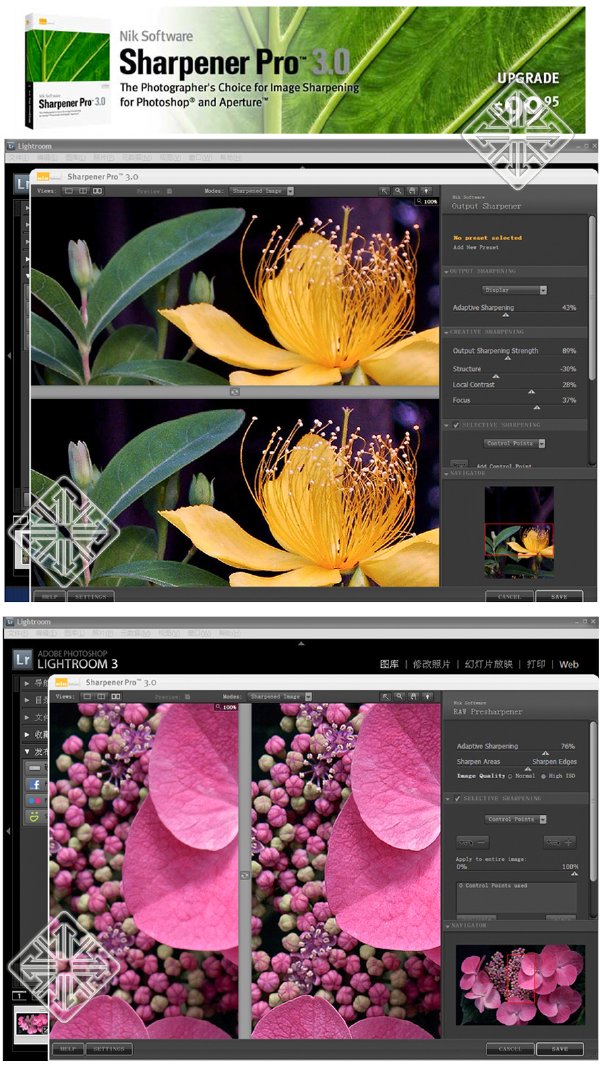Image resolution: width=600 pixels, height=1080 pixels.
Task: Click Settings button in RAW Presharpener window
Action: (109, 1049)
